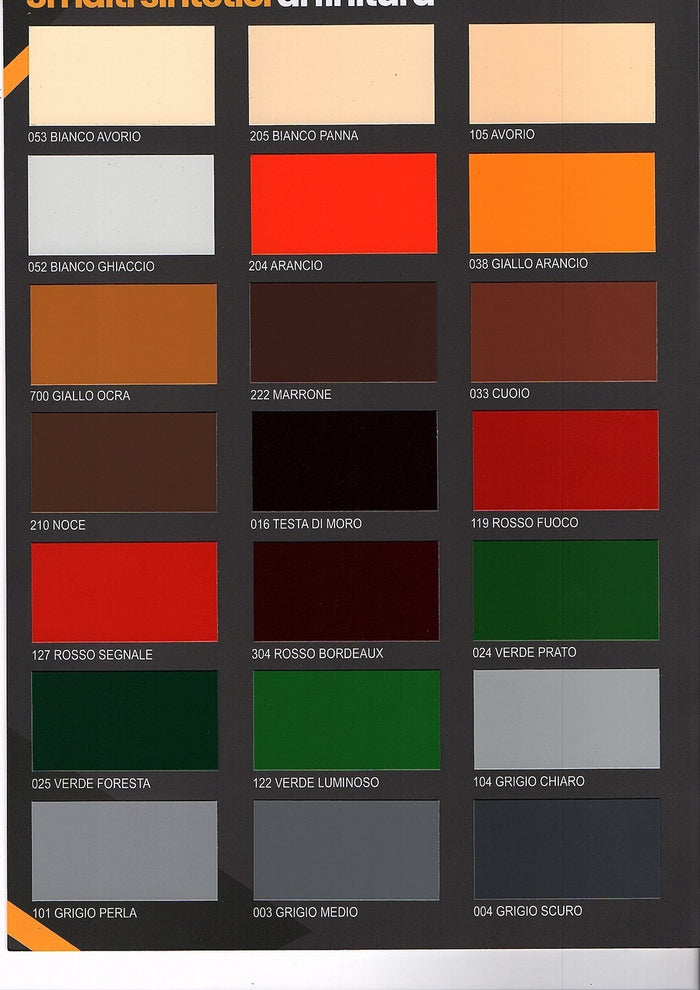700x990 pixels.
Task: Select the 222 Marrone brown swatch
Action: pos(343,332)
